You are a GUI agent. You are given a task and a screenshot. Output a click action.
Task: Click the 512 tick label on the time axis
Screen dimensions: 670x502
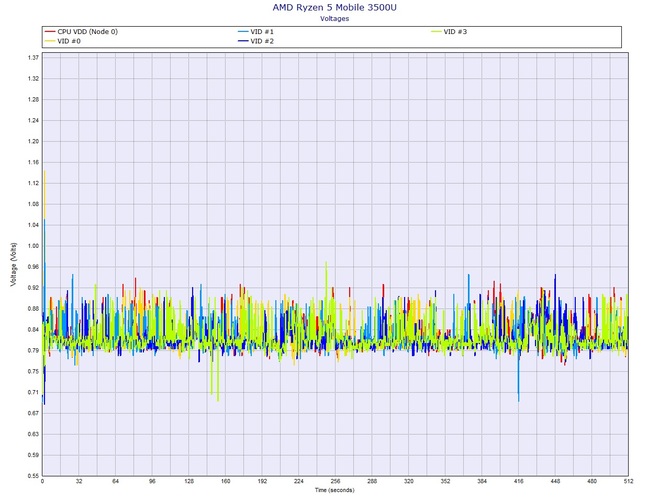tap(628, 481)
